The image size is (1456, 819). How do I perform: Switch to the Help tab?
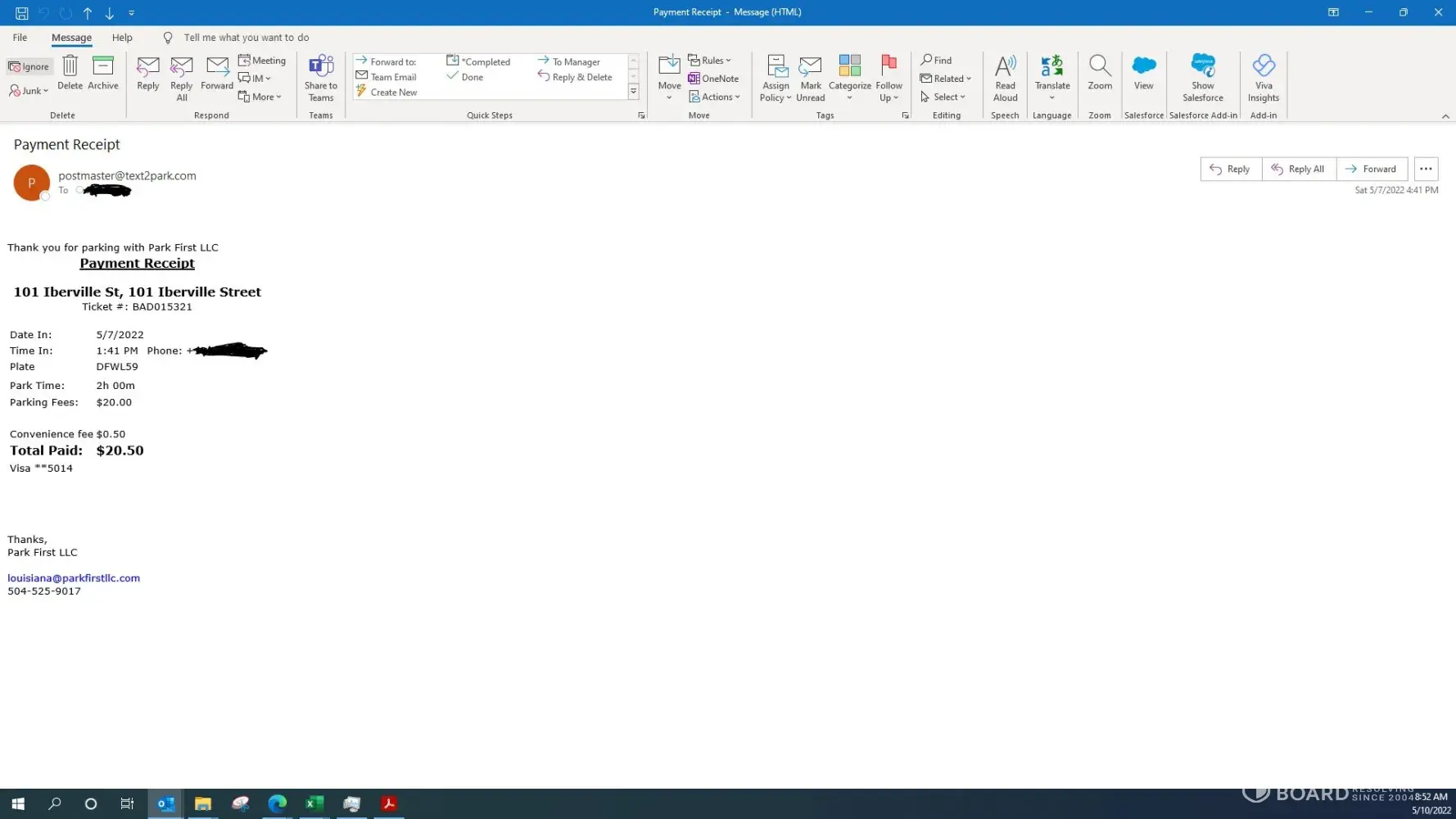122,38
